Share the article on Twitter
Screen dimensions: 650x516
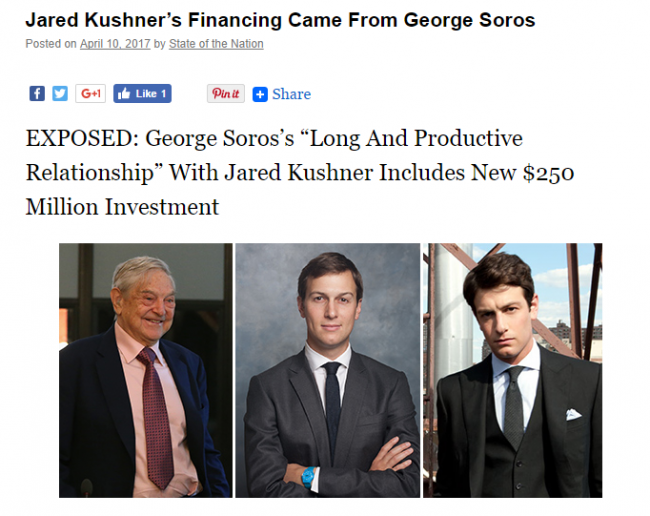click(x=60, y=93)
